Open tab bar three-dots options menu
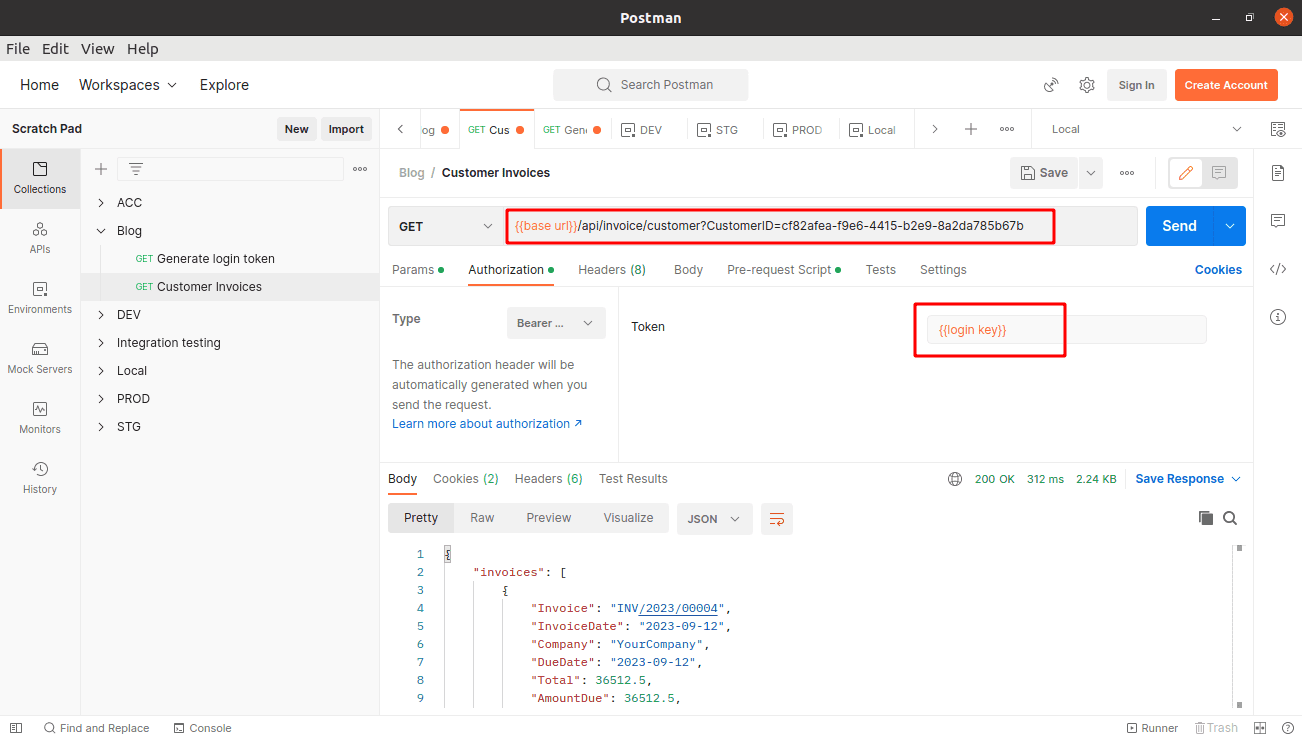 click(1007, 129)
